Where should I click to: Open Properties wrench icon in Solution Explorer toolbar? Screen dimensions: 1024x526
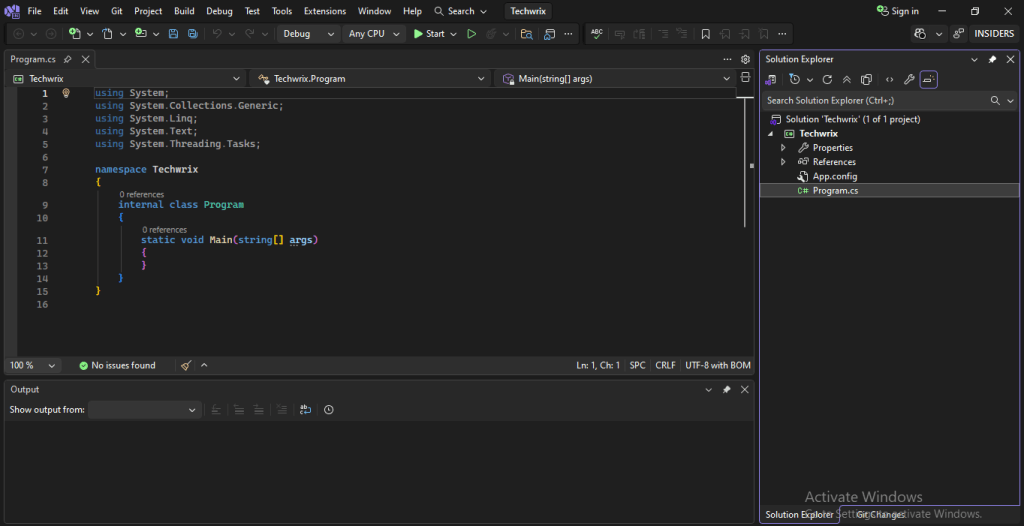909,79
